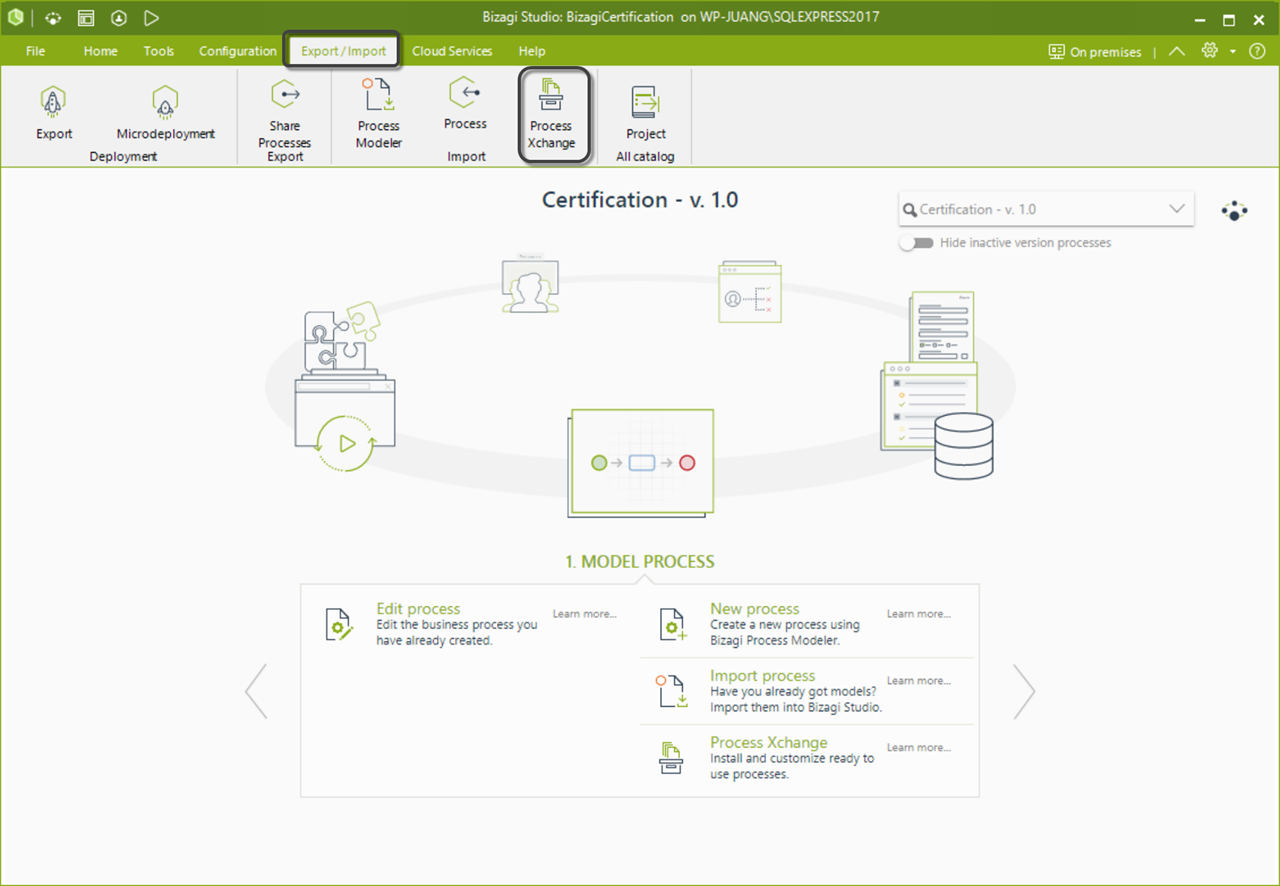The width and height of the screenshot is (1280, 886).
Task: Open the Cloud Services tab
Action: [452, 51]
